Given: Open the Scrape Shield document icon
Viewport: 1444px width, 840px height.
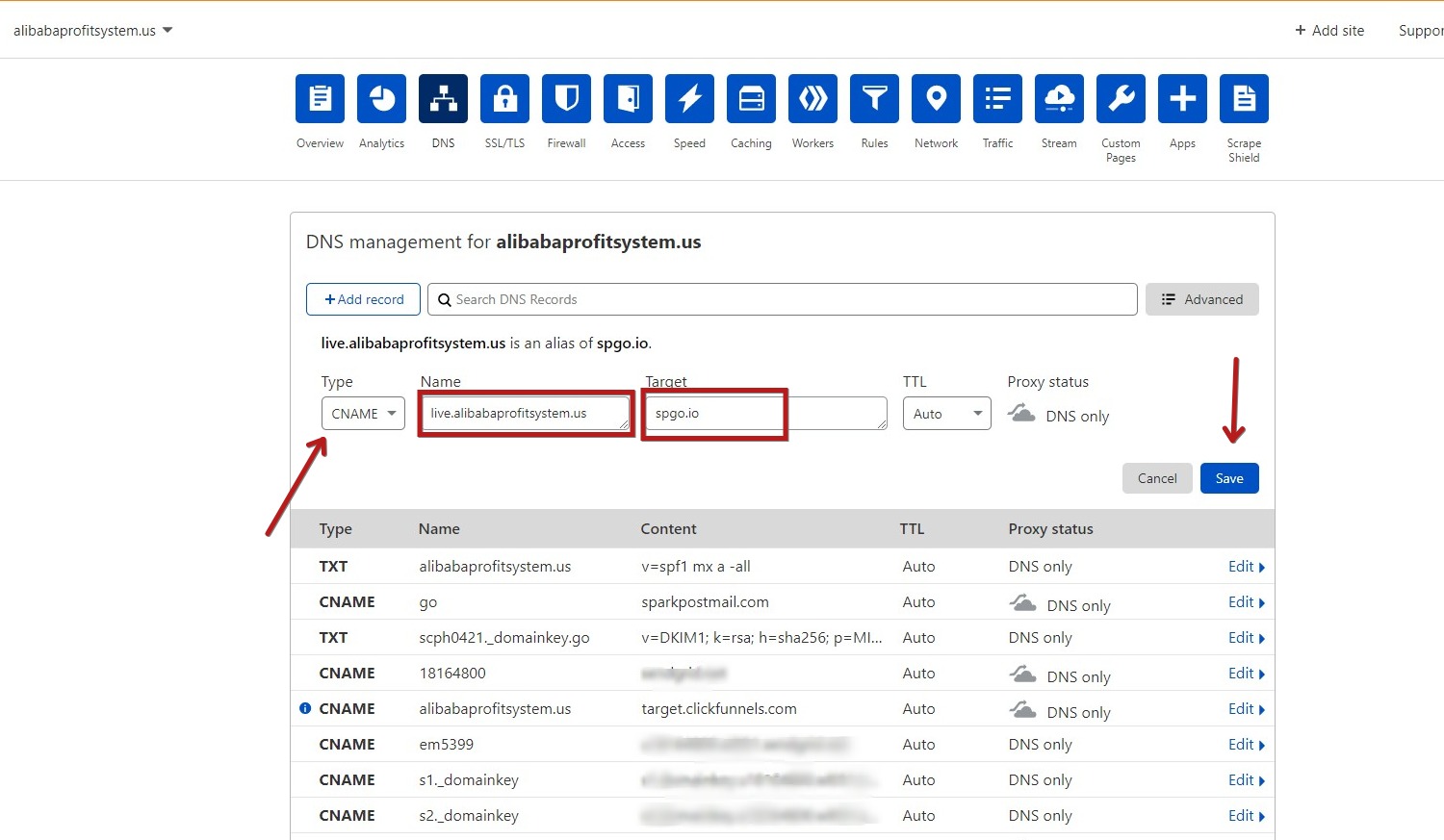Looking at the screenshot, I should [x=1244, y=98].
